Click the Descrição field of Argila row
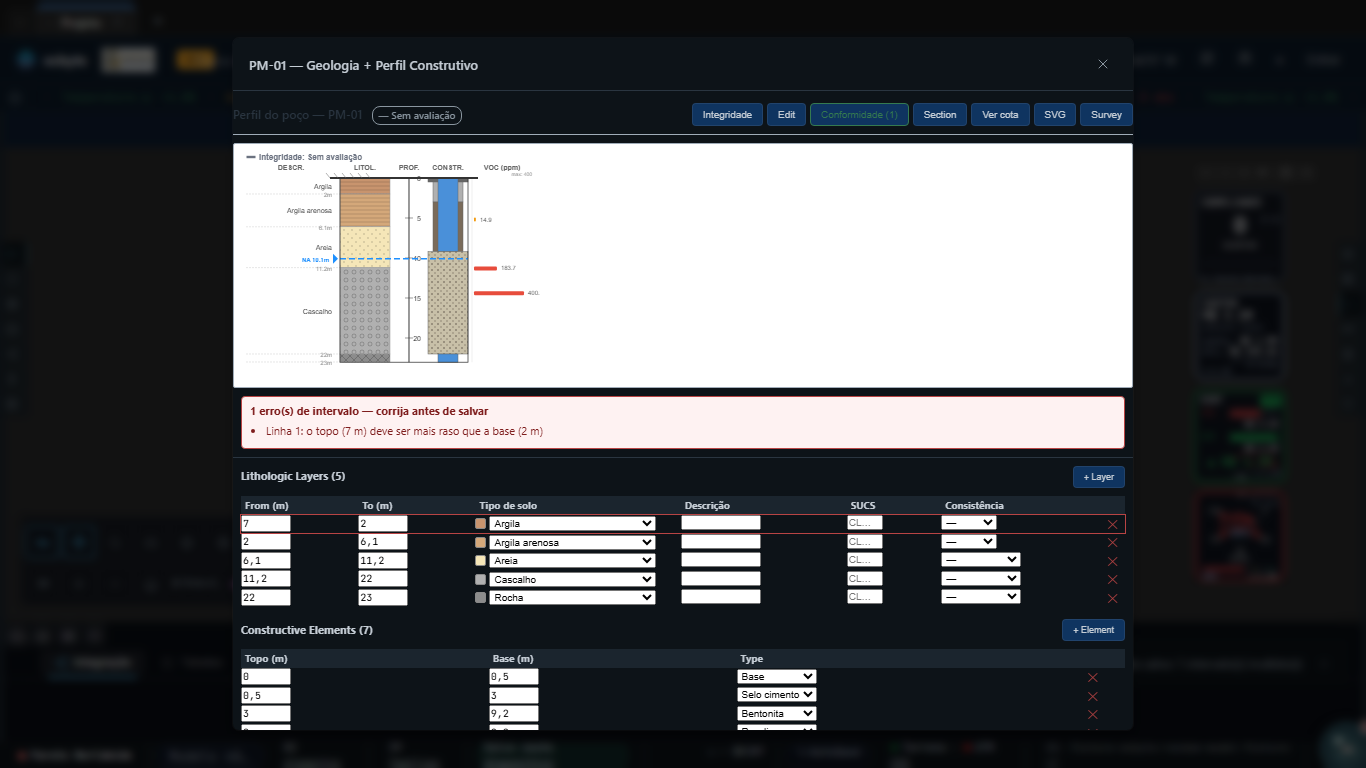Screen dimensions: 1366x768 tap(721, 522)
